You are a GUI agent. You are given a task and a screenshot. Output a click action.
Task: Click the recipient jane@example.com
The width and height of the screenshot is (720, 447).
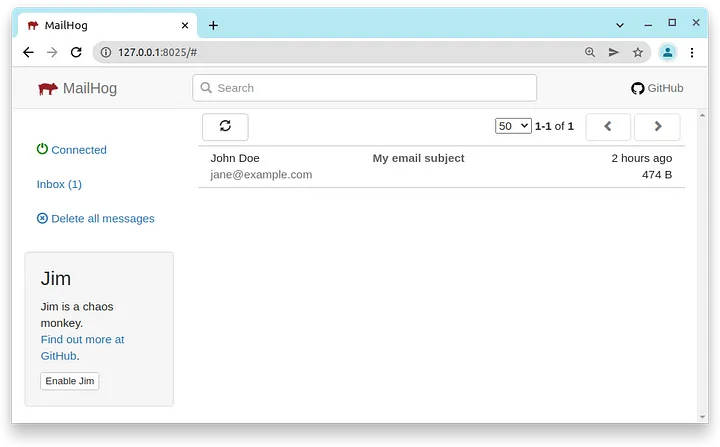tap(261, 175)
